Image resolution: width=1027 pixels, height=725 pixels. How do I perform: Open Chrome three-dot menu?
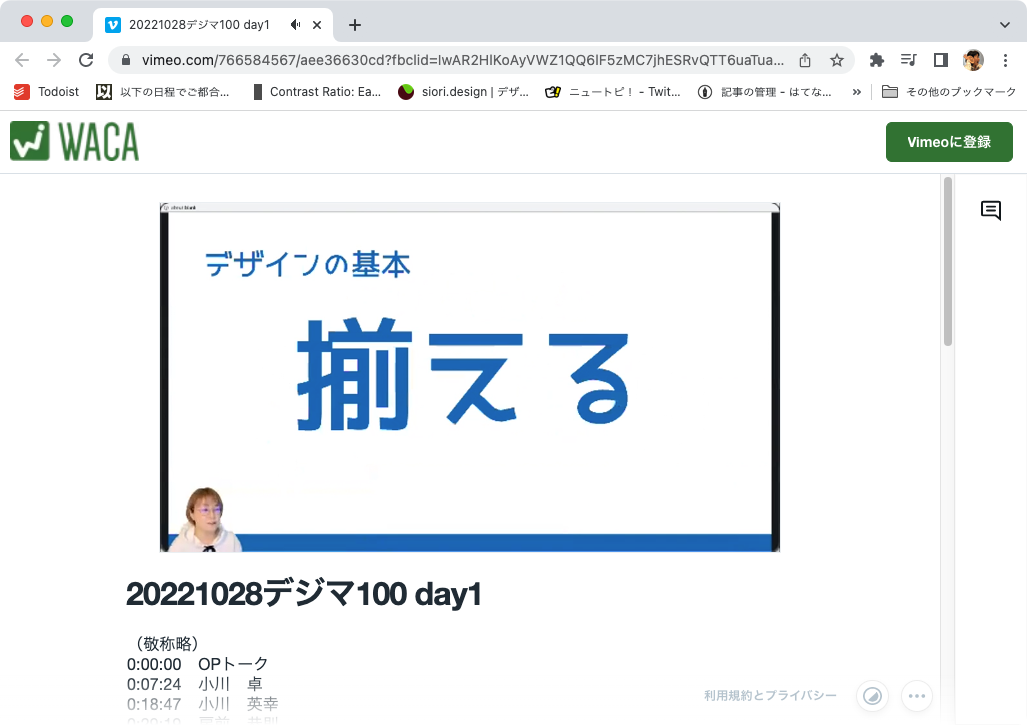[x=1005, y=60]
